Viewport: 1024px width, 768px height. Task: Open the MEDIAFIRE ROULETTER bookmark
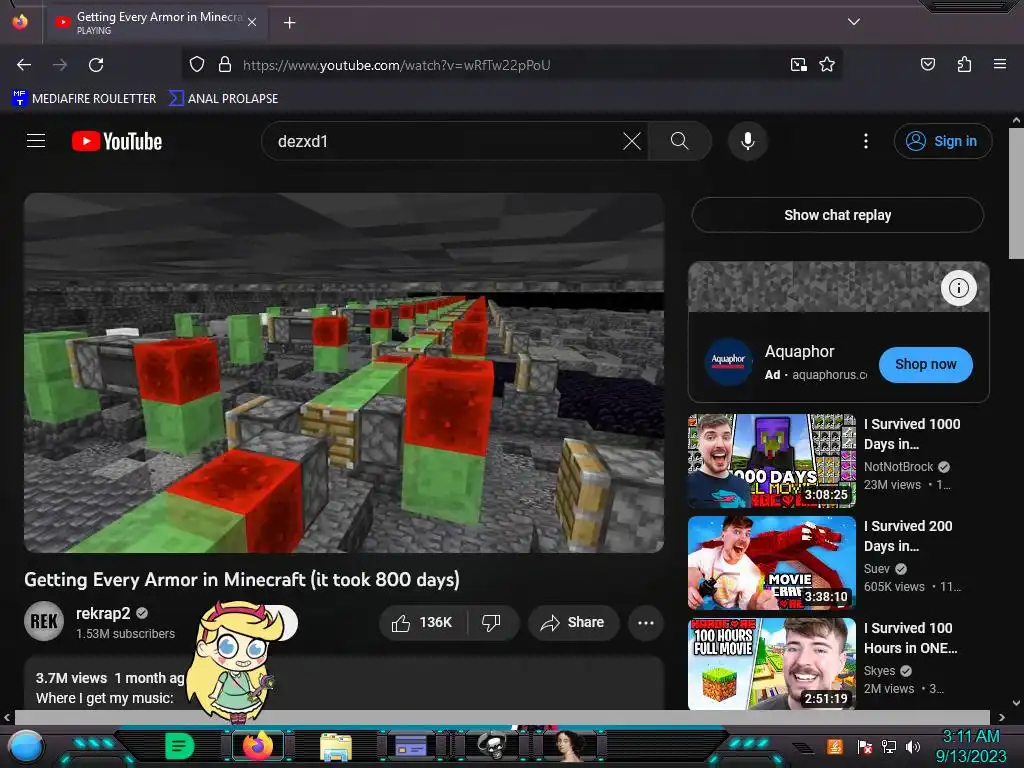click(84, 99)
